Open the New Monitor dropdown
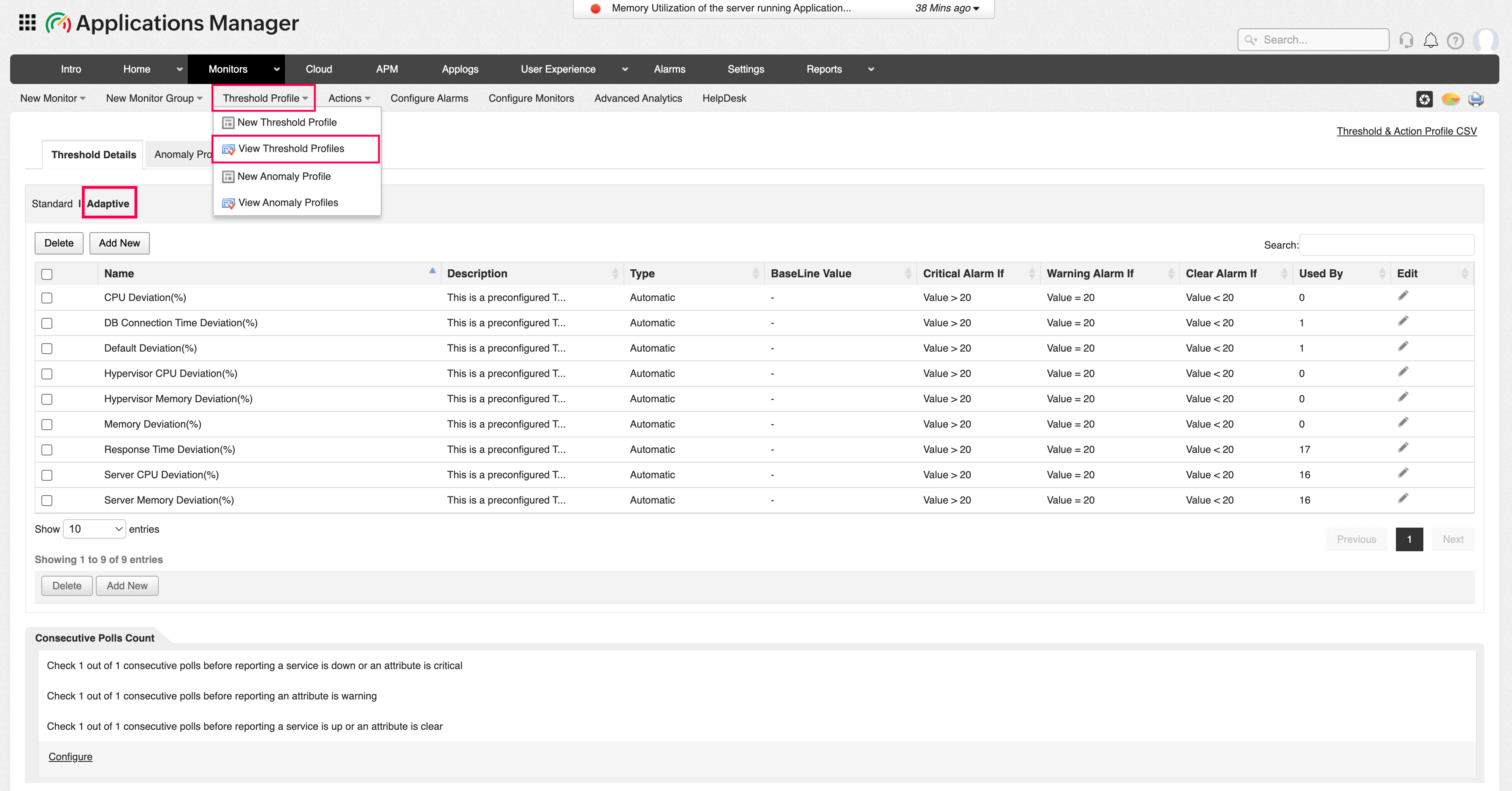Image resolution: width=1512 pixels, height=791 pixels. pos(53,98)
